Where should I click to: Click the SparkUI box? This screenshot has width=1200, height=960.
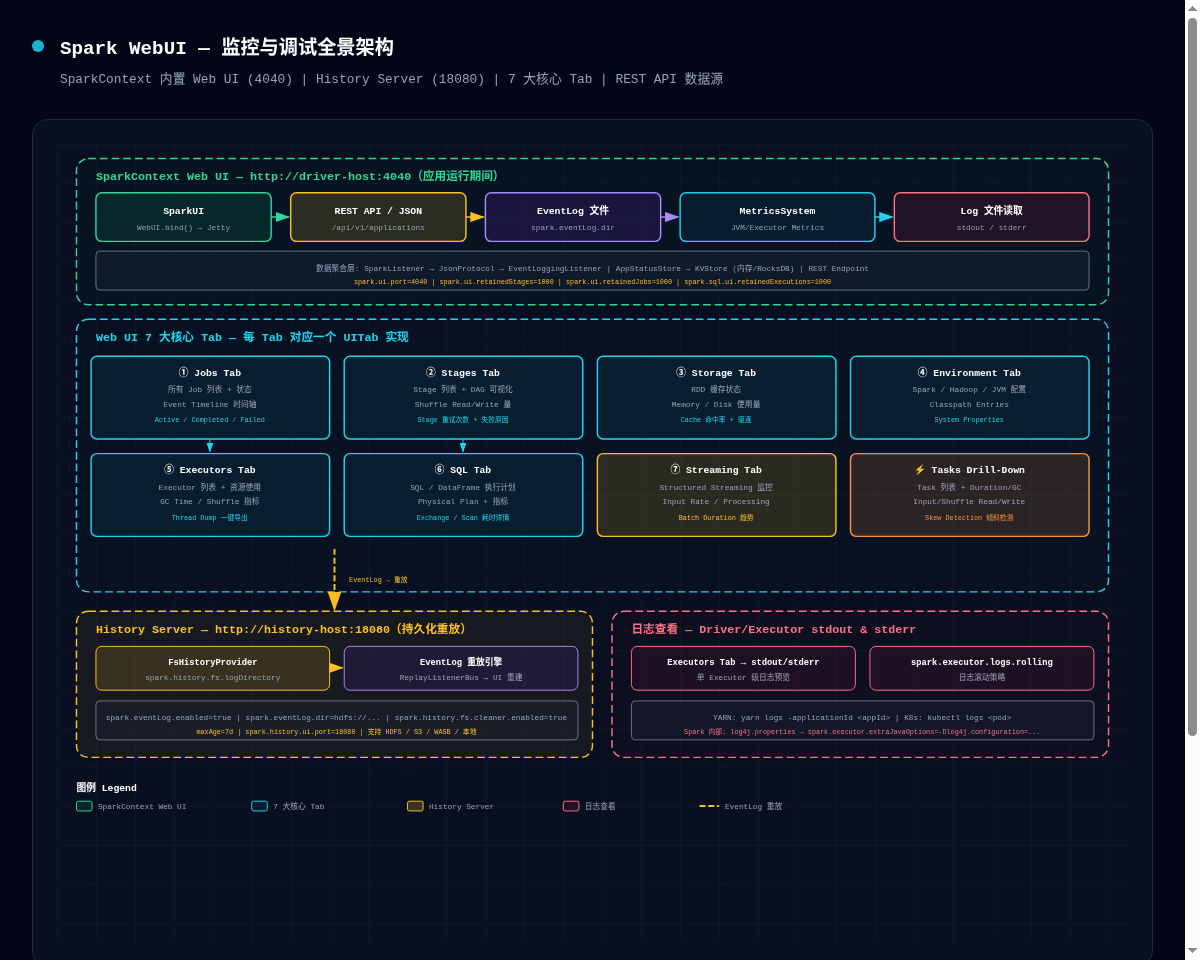[x=183, y=217]
